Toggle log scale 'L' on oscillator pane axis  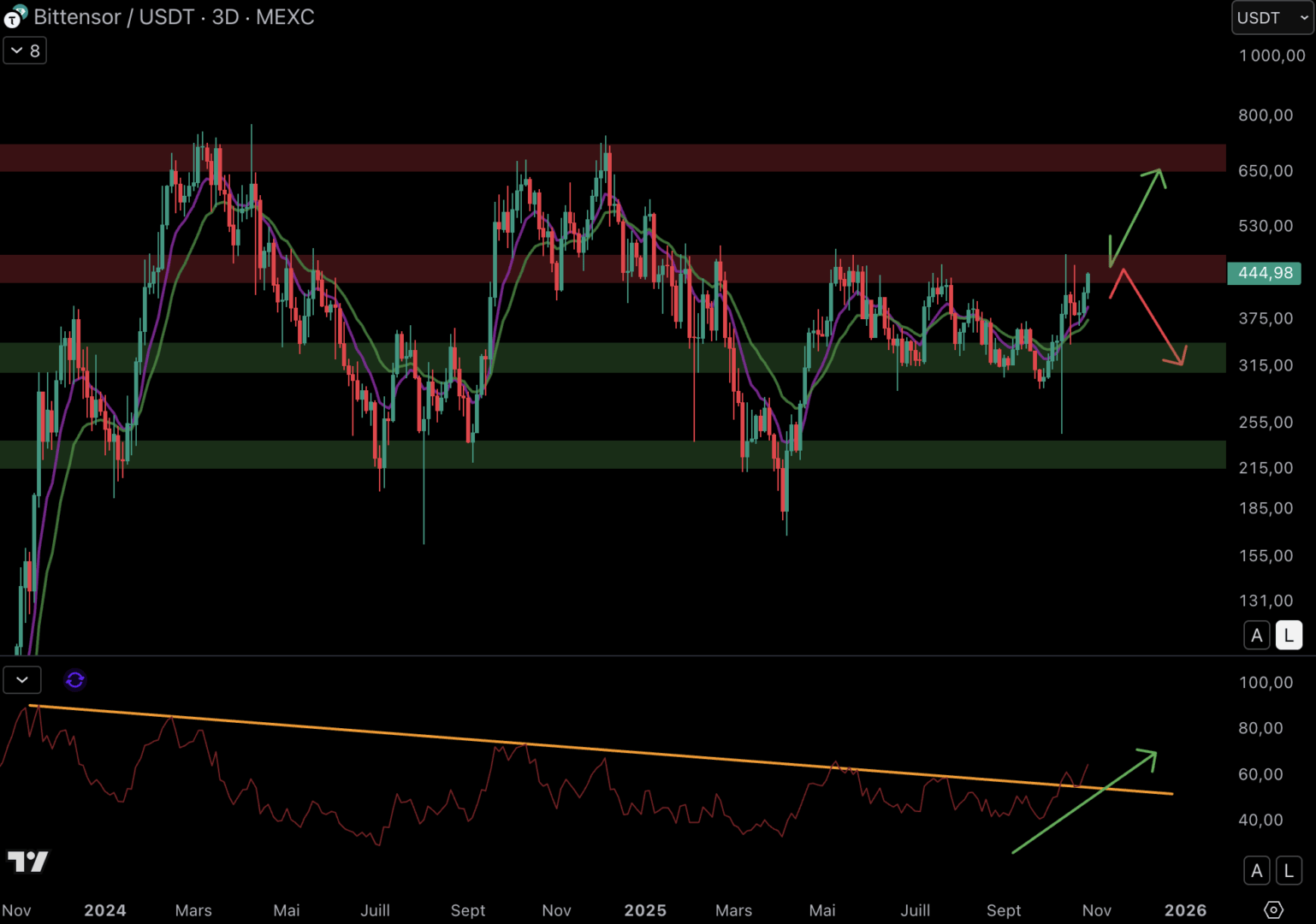(1289, 871)
